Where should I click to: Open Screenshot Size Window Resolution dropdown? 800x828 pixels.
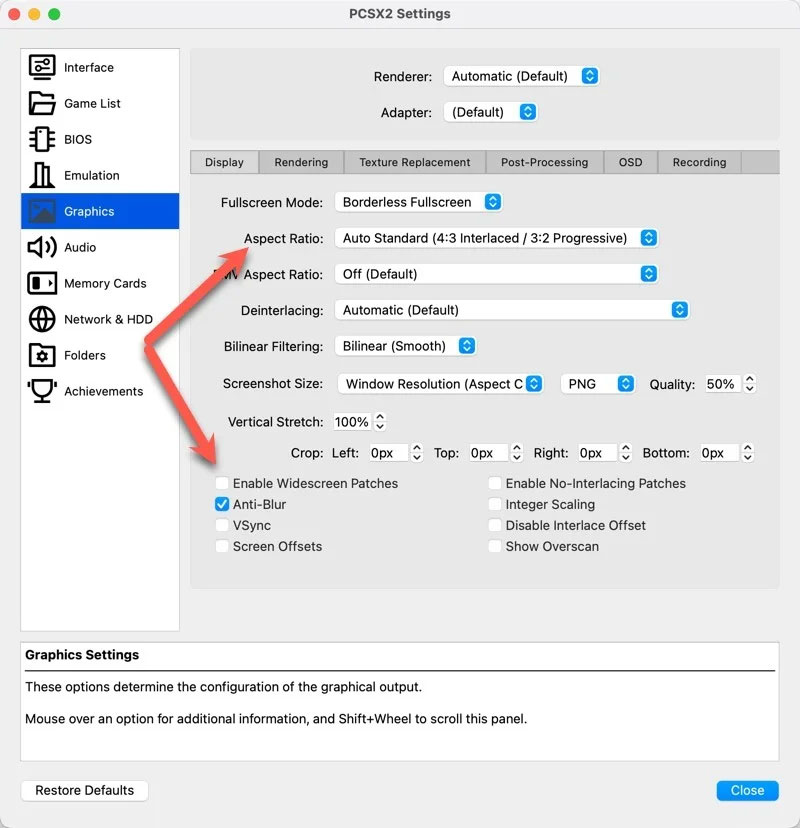pos(440,384)
